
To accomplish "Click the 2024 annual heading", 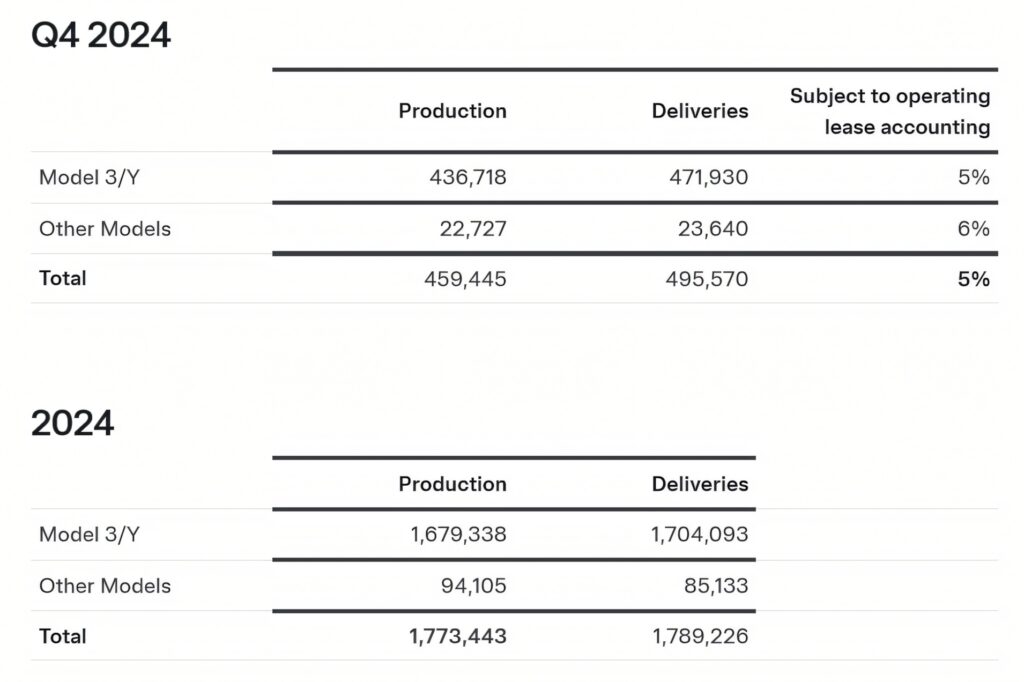I will [72, 423].
